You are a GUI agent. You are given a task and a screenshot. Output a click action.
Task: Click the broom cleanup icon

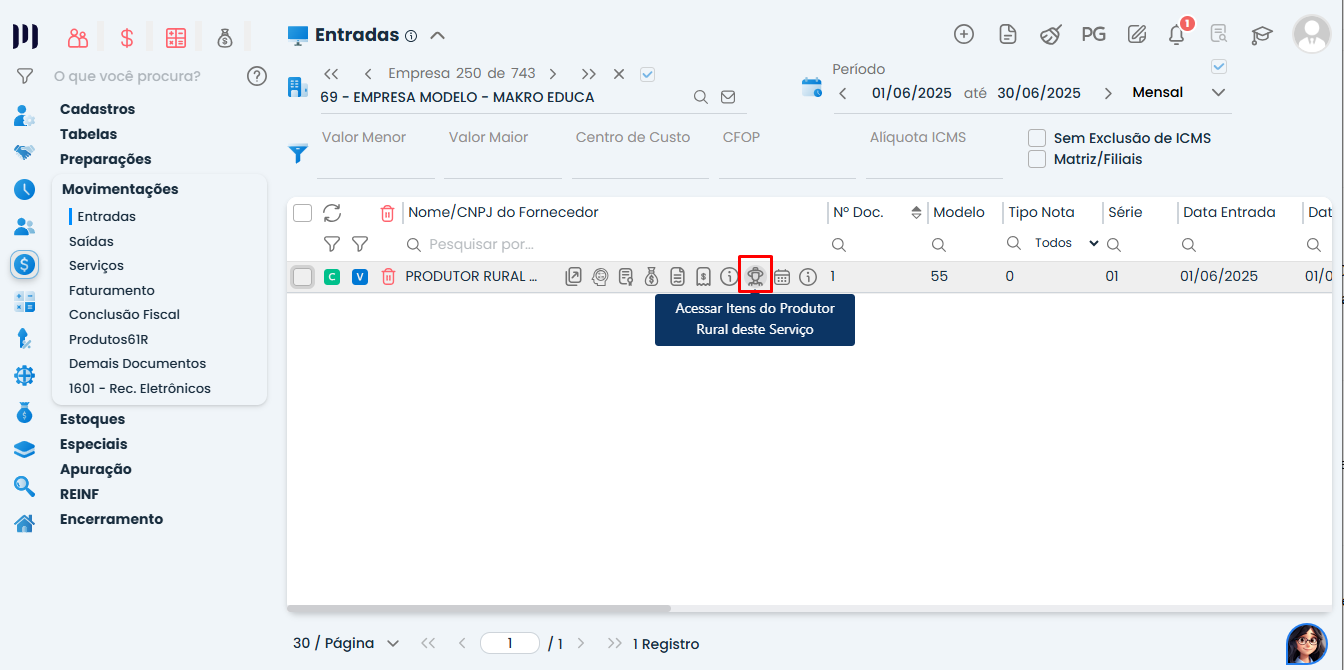[x=1050, y=34]
